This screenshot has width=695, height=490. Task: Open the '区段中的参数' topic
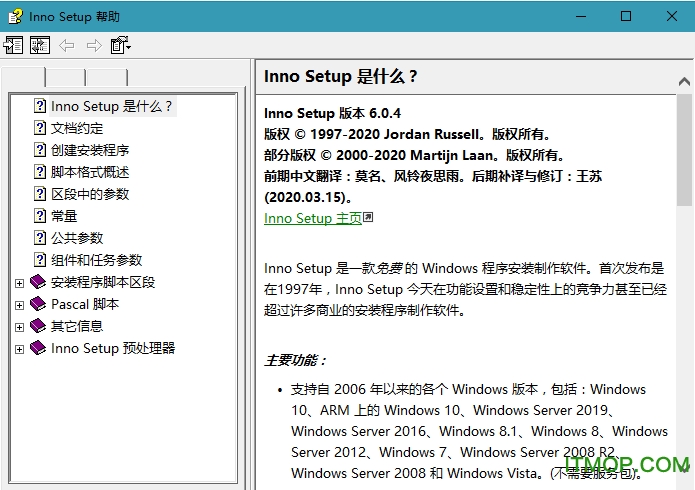[90, 194]
